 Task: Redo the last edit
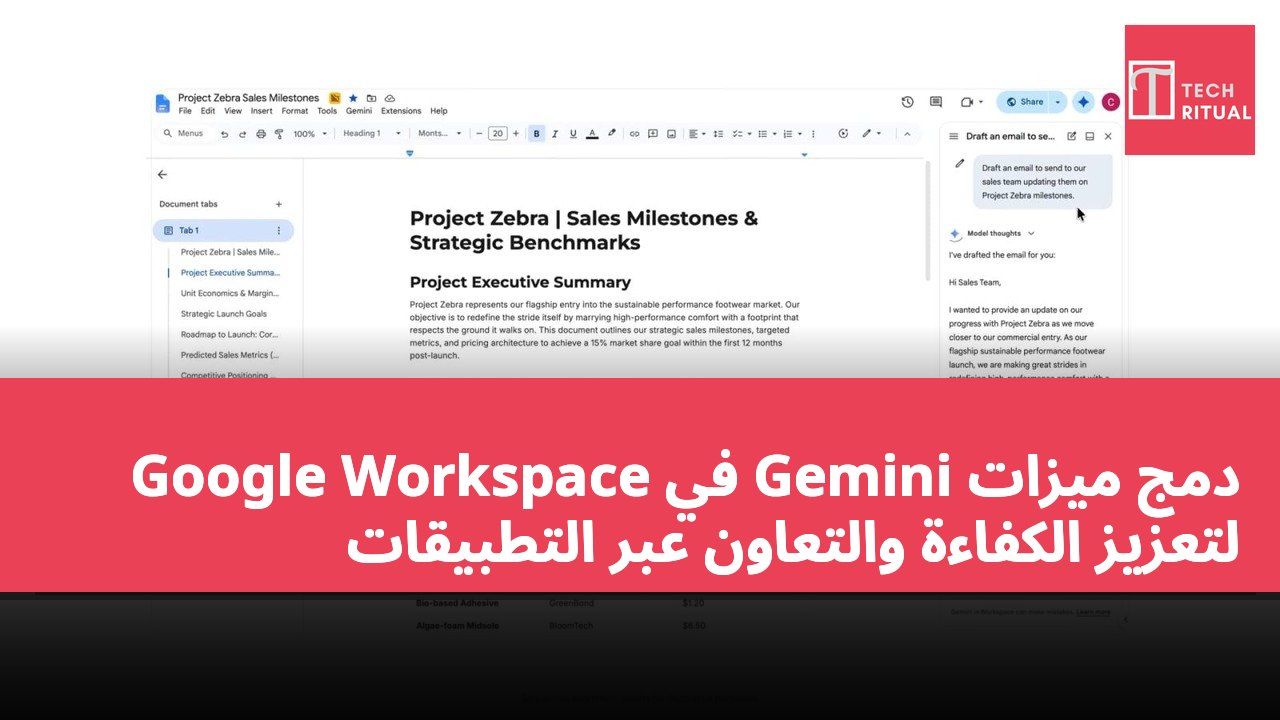point(243,134)
